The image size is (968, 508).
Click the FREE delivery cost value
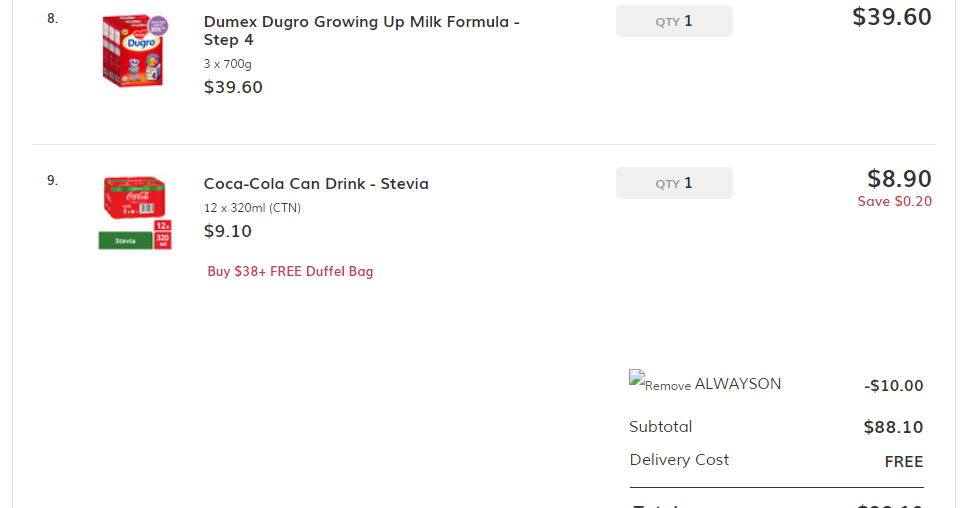[903, 462]
